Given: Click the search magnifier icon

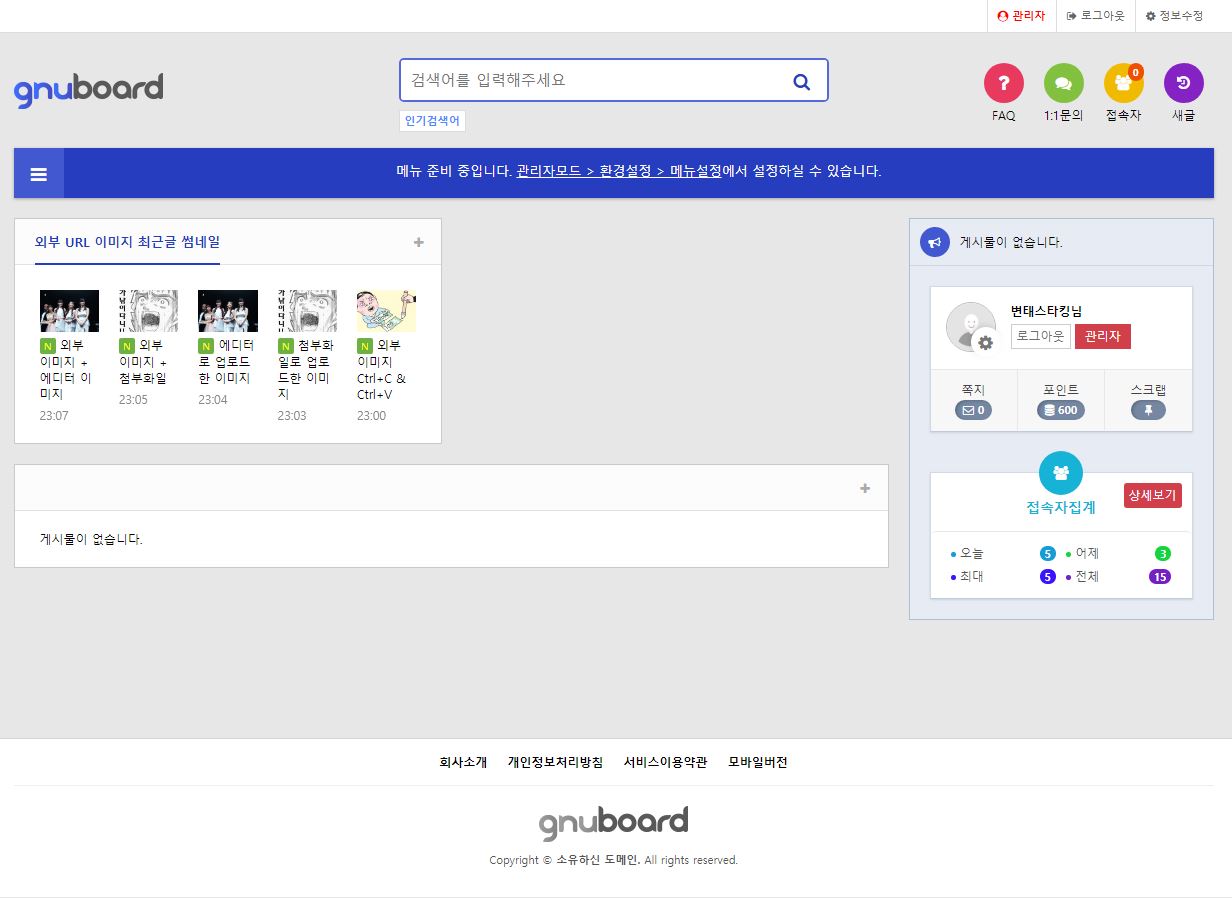Looking at the screenshot, I should click(x=801, y=81).
